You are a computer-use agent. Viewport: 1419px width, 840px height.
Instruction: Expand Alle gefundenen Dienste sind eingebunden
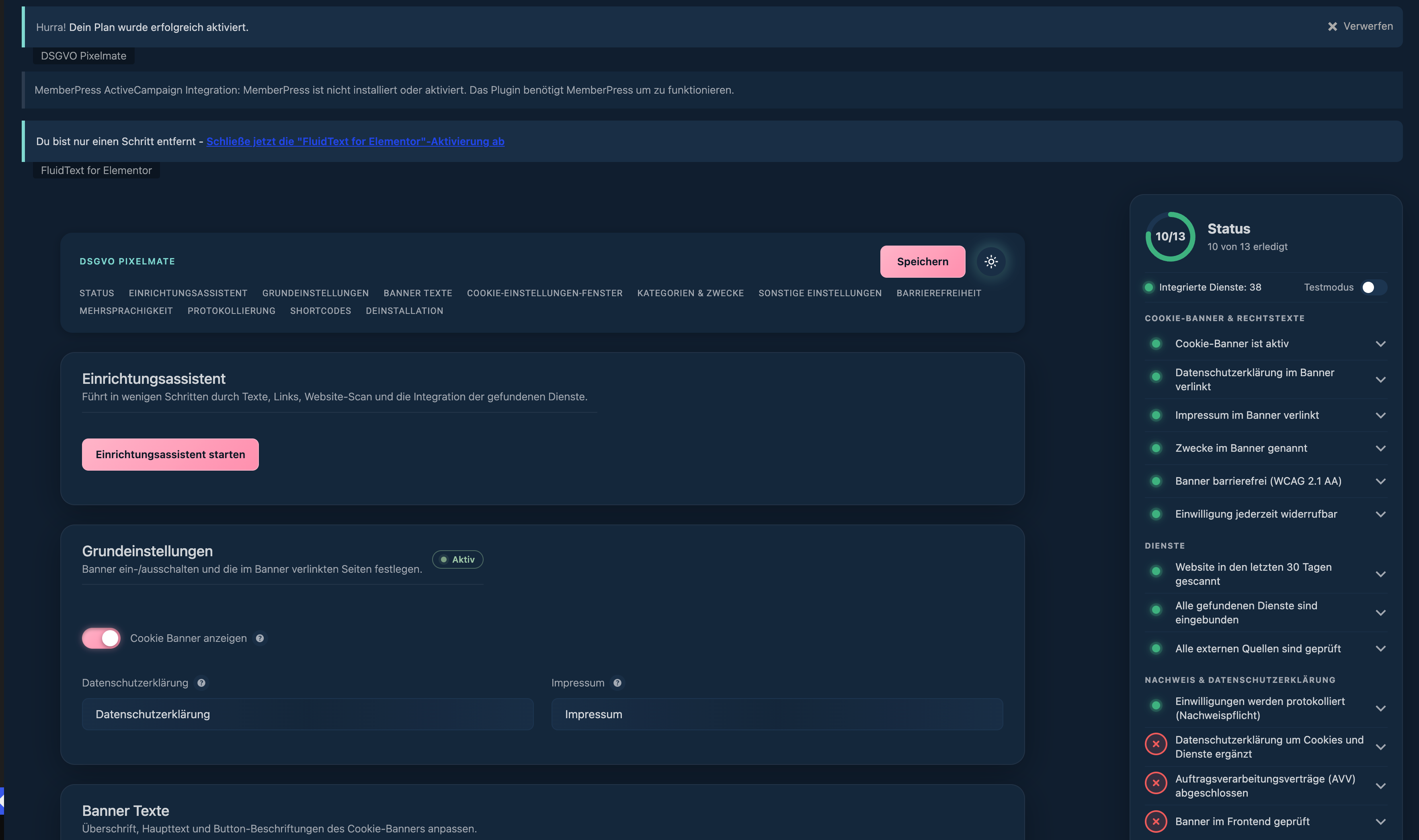point(1380,613)
